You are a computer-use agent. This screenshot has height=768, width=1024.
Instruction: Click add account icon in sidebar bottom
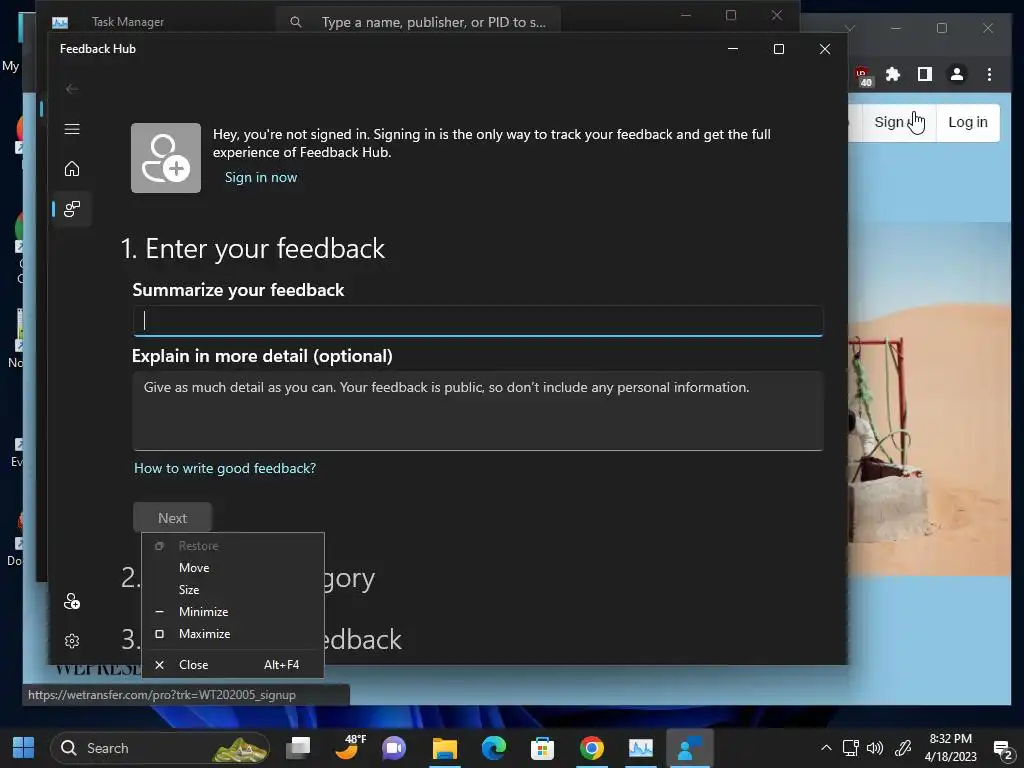72,601
